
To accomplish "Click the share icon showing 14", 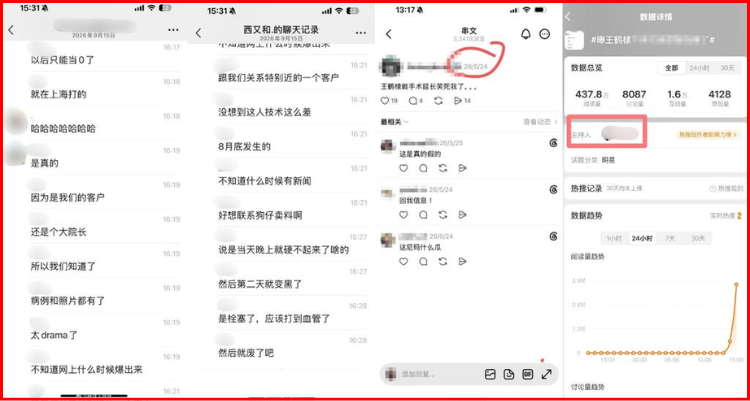I will point(462,101).
